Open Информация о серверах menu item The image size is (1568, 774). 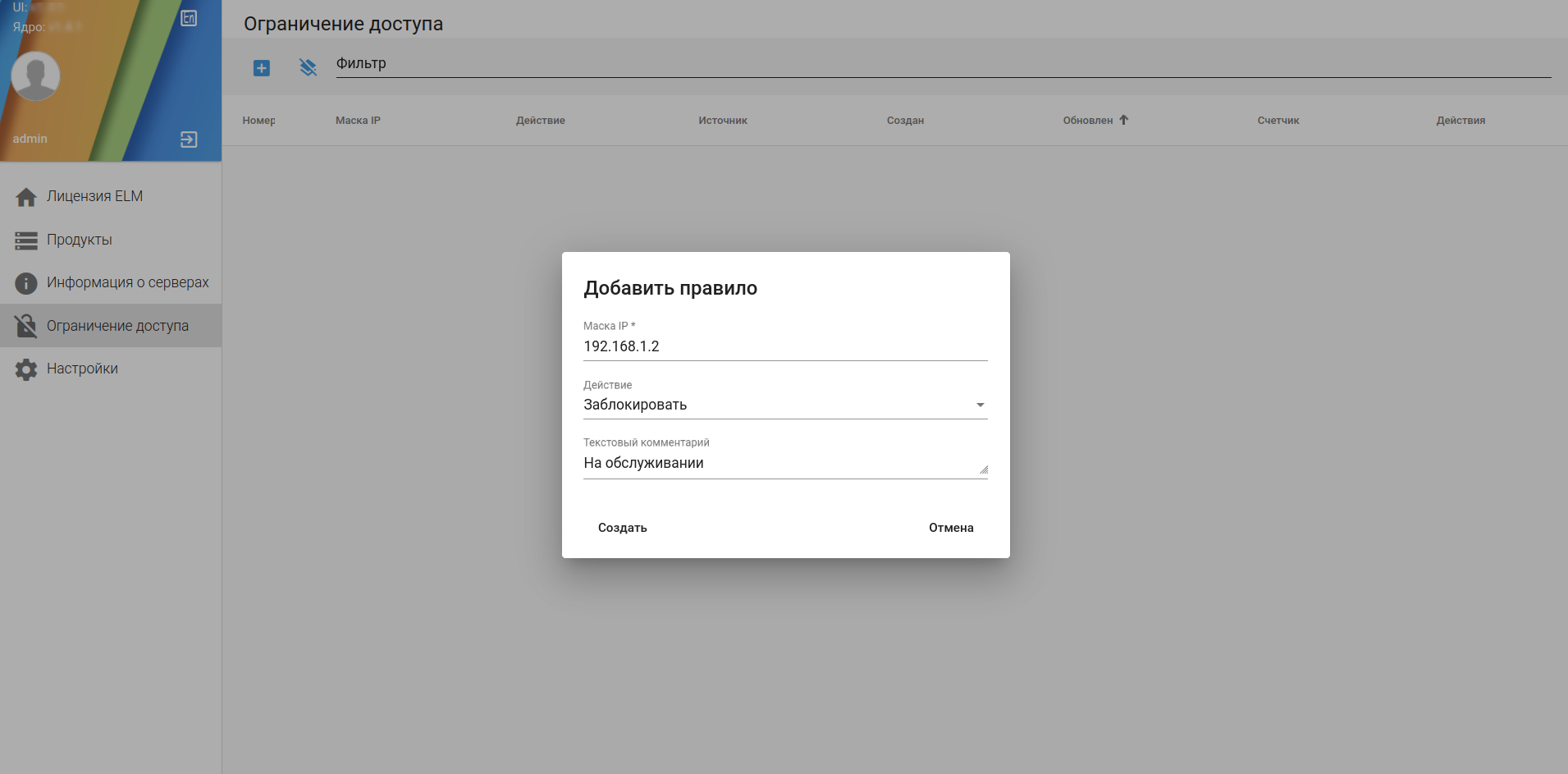coord(127,282)
